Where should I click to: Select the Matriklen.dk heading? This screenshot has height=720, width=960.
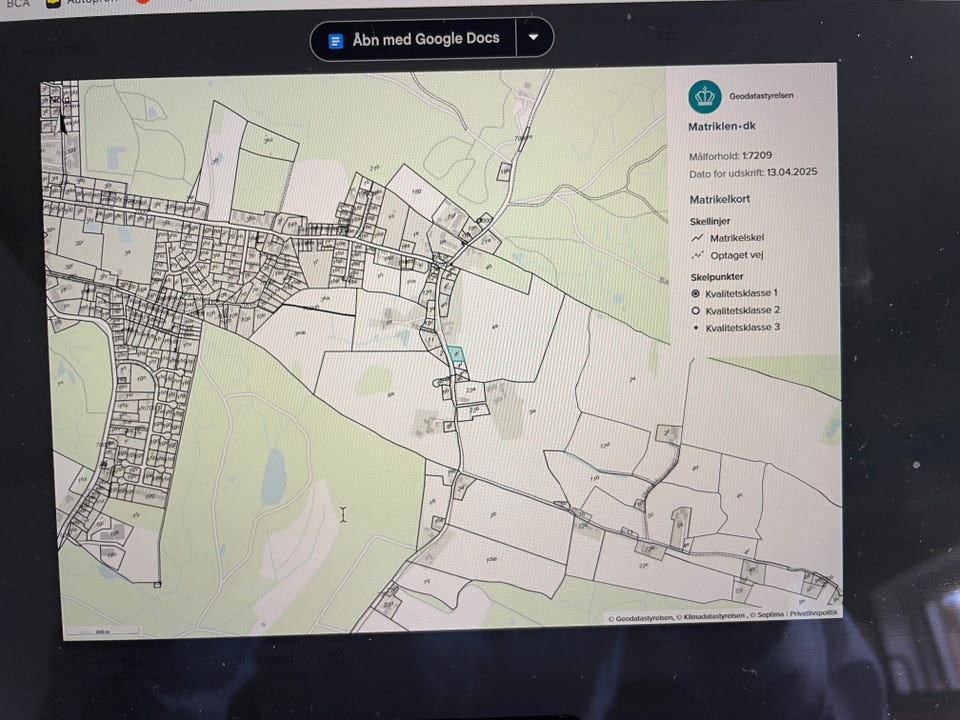click(722, 126)
